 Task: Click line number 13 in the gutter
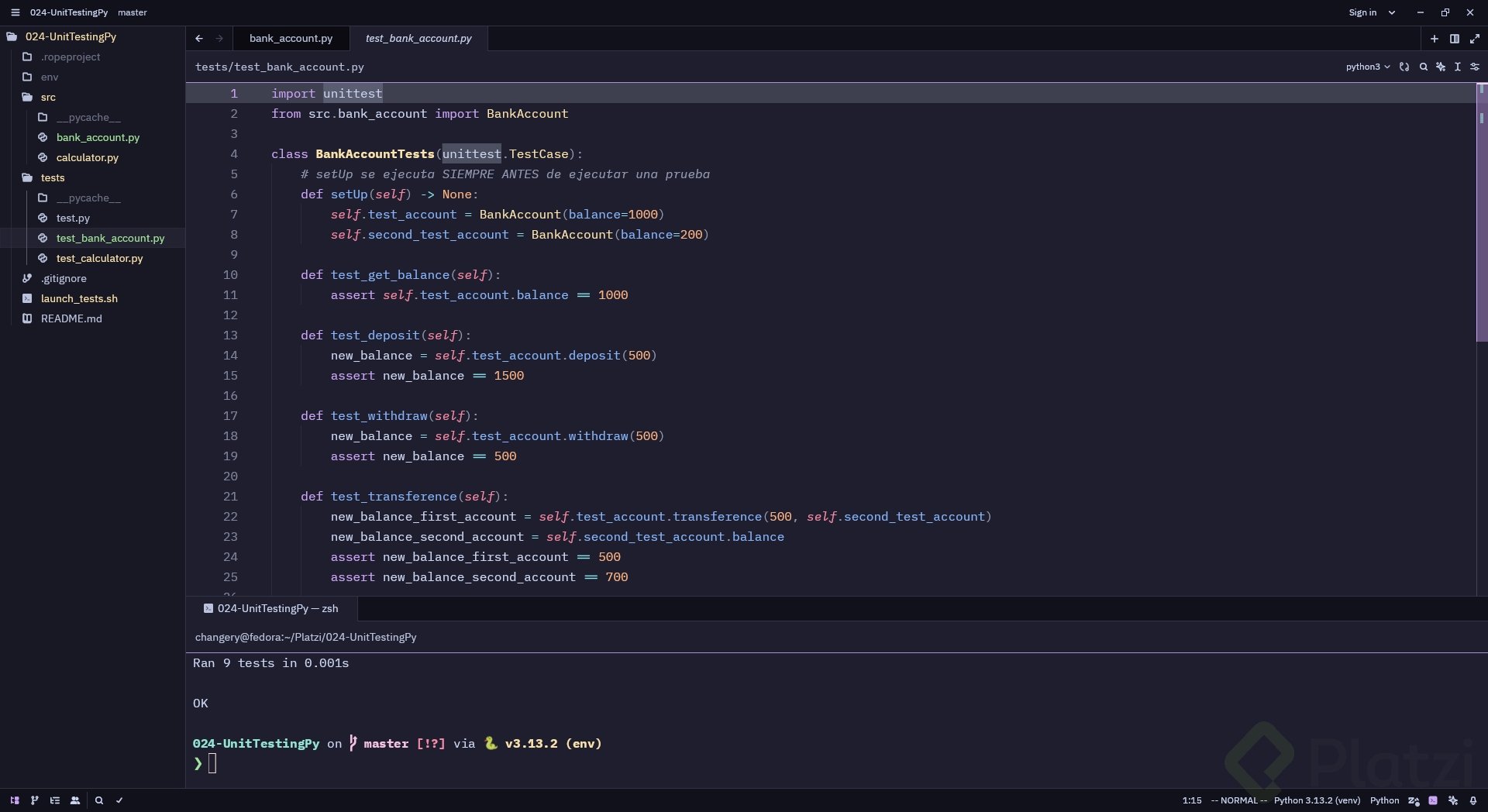pyautogui.click(x=230, y=335)
